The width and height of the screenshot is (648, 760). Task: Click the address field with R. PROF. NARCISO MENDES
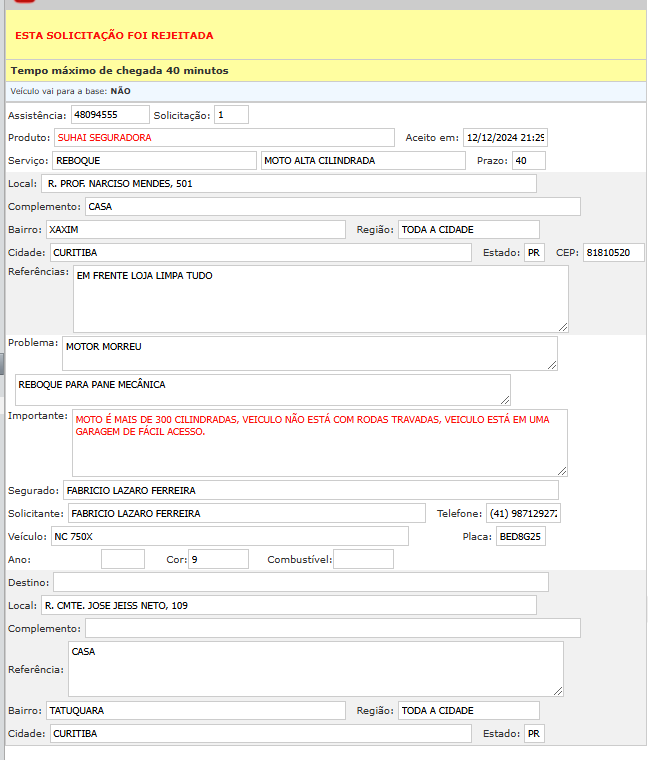coord(289,184)
